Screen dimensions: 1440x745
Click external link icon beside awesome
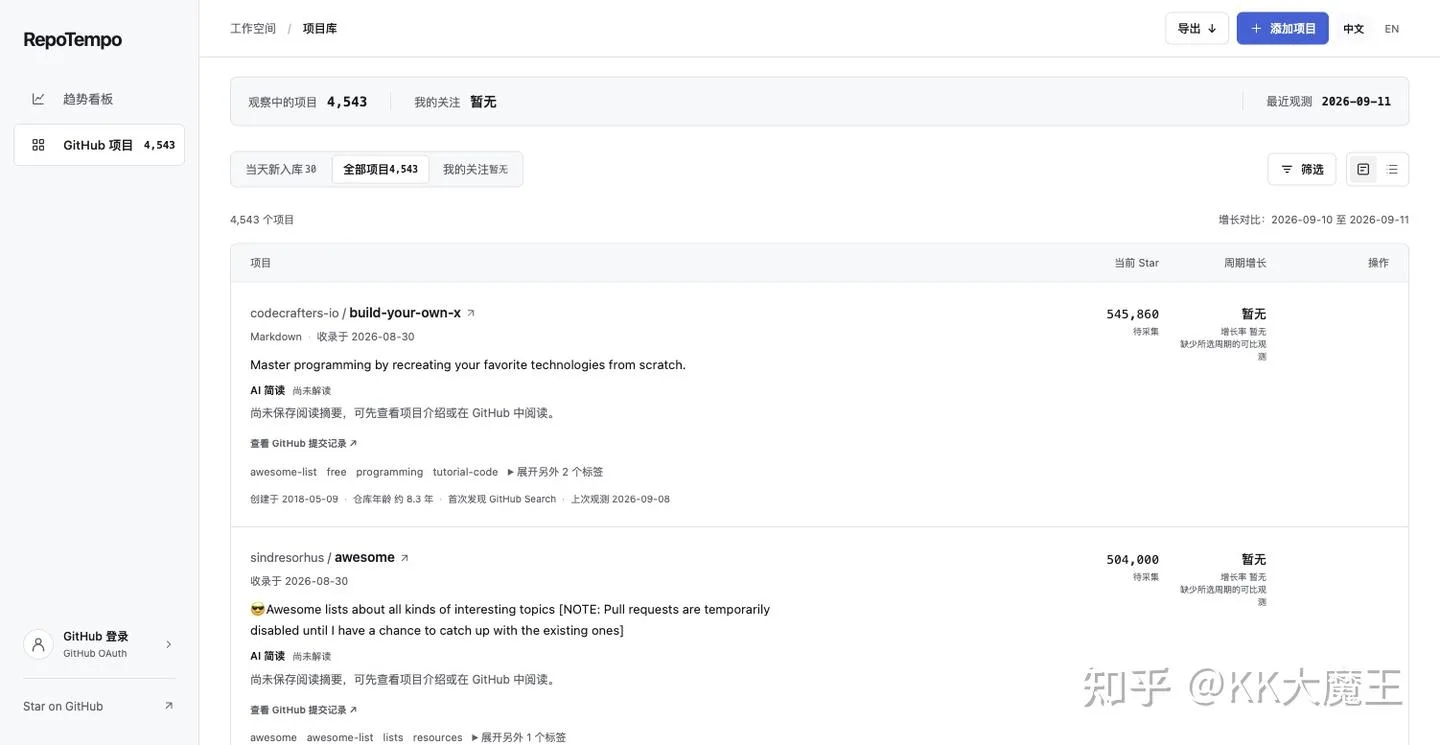405,558
